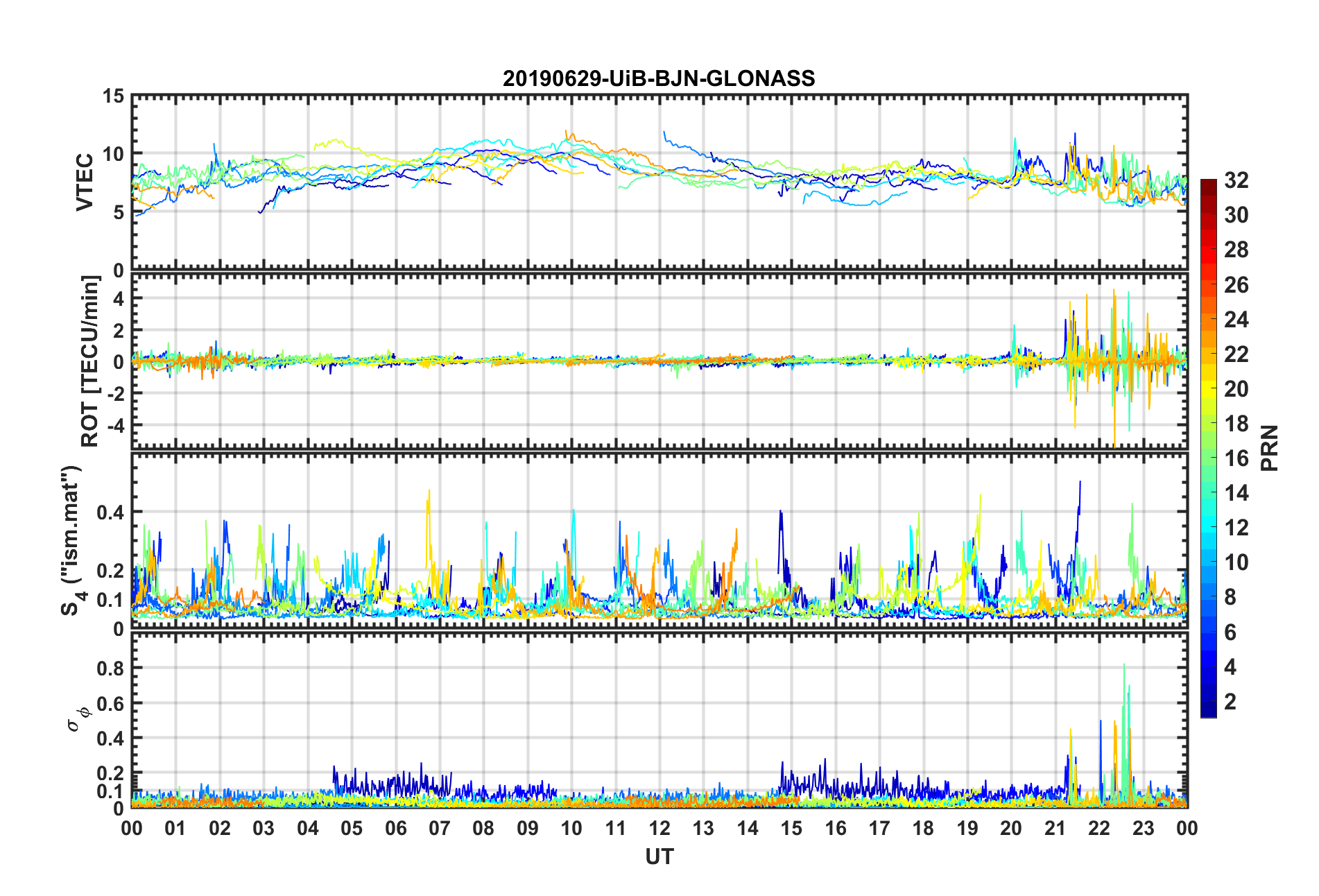Click colorbar tick value 22
This screenshot has height=896, width=1319.
click(1236, 354)
